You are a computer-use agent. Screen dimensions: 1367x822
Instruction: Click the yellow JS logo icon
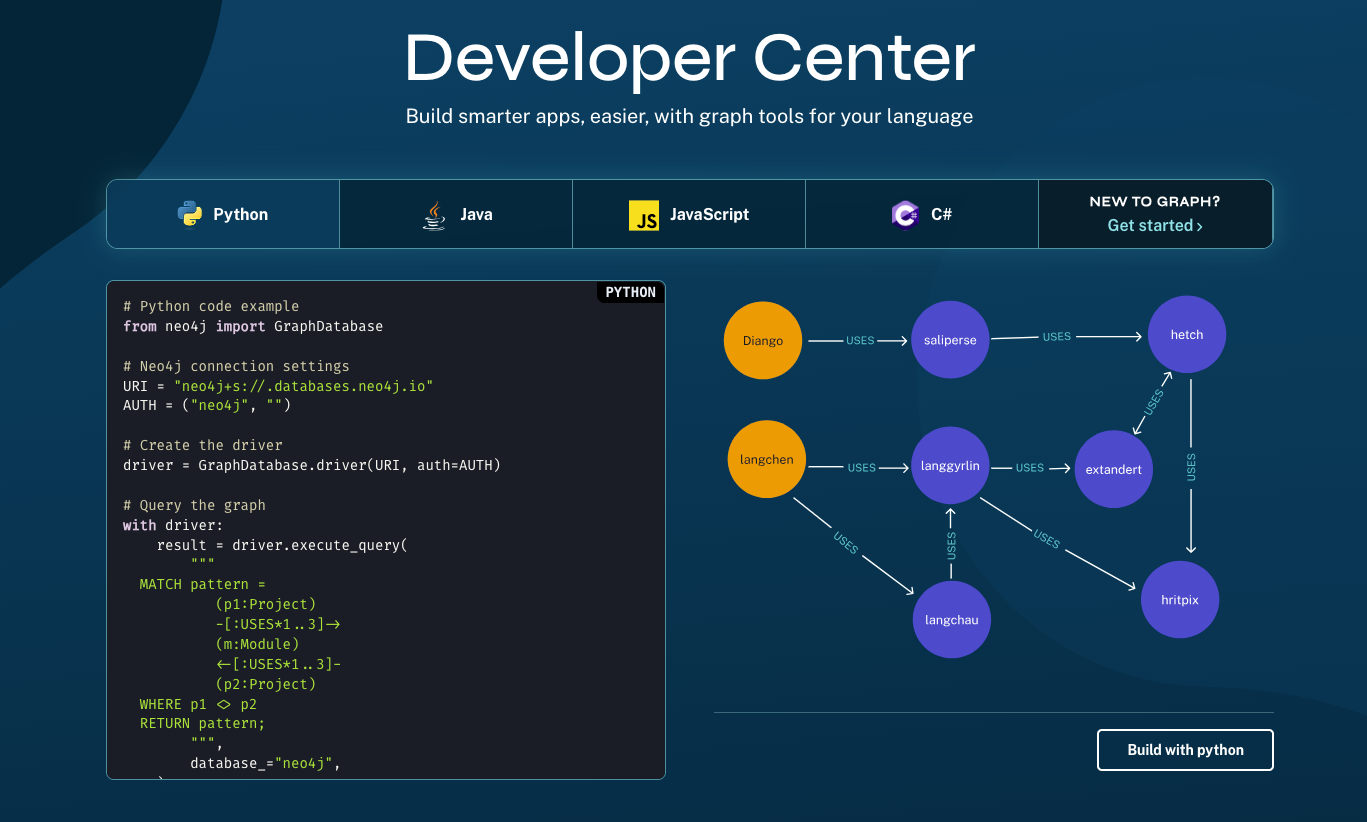[644, 215]
